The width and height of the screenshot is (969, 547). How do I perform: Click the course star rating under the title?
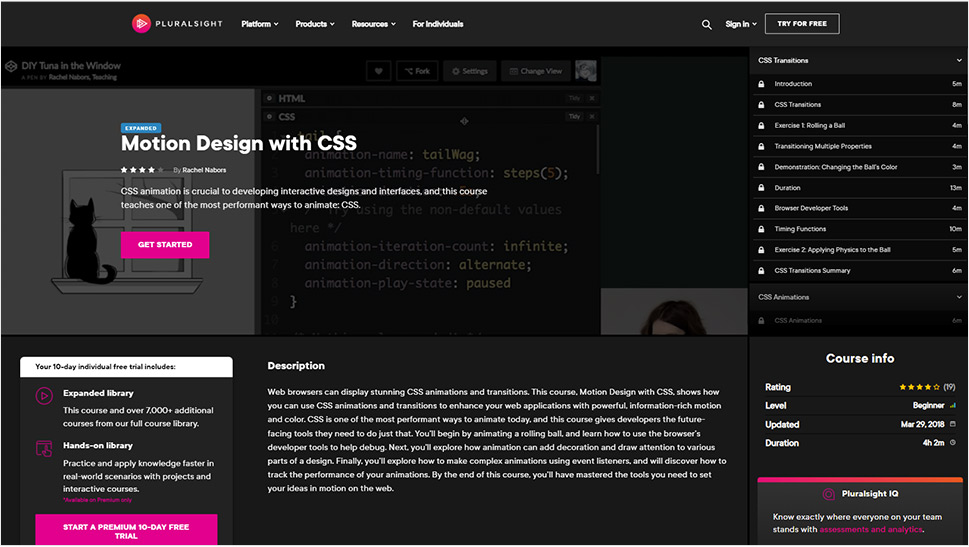tap(142, 170)
